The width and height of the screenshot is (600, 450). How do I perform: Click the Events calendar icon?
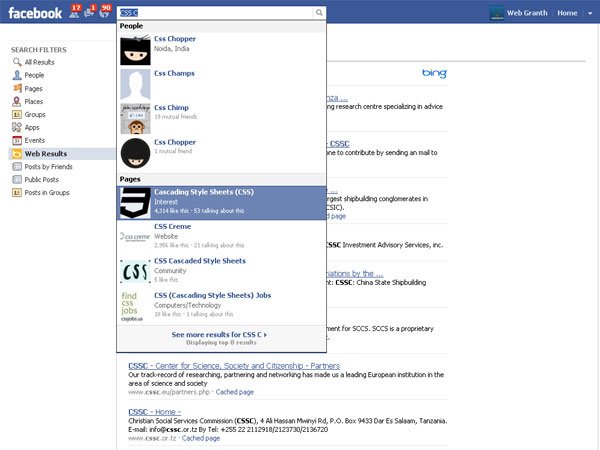pos(17,140)
